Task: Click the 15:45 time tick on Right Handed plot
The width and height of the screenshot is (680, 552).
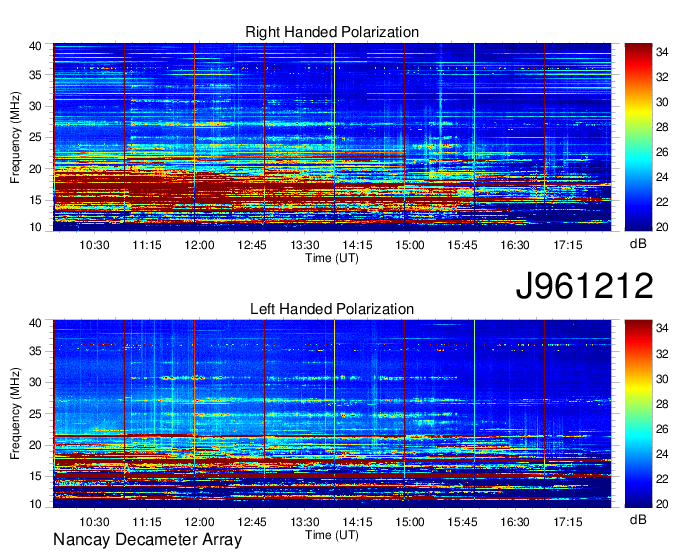Action: 462,245
